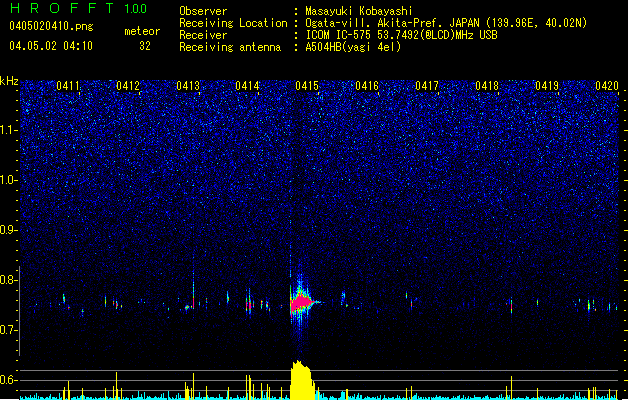Click the big yellow intensity peak at bottom
Viewport: 629px width, 400px height.
point(302,380)
